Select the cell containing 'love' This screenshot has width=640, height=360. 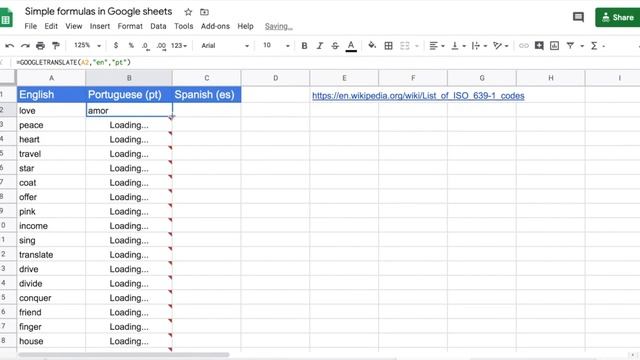pyautogui.click(x=51, y=110)
